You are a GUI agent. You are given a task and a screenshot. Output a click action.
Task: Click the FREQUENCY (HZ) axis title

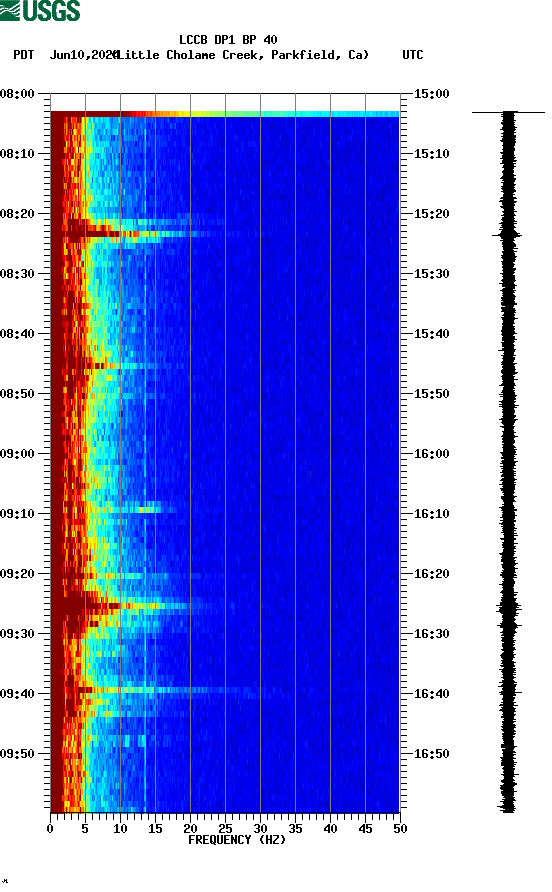(x=237, y=840)
